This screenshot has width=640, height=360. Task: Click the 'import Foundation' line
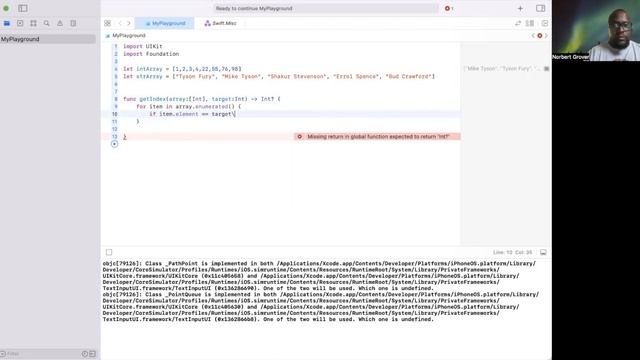click(x=151, y=54)
